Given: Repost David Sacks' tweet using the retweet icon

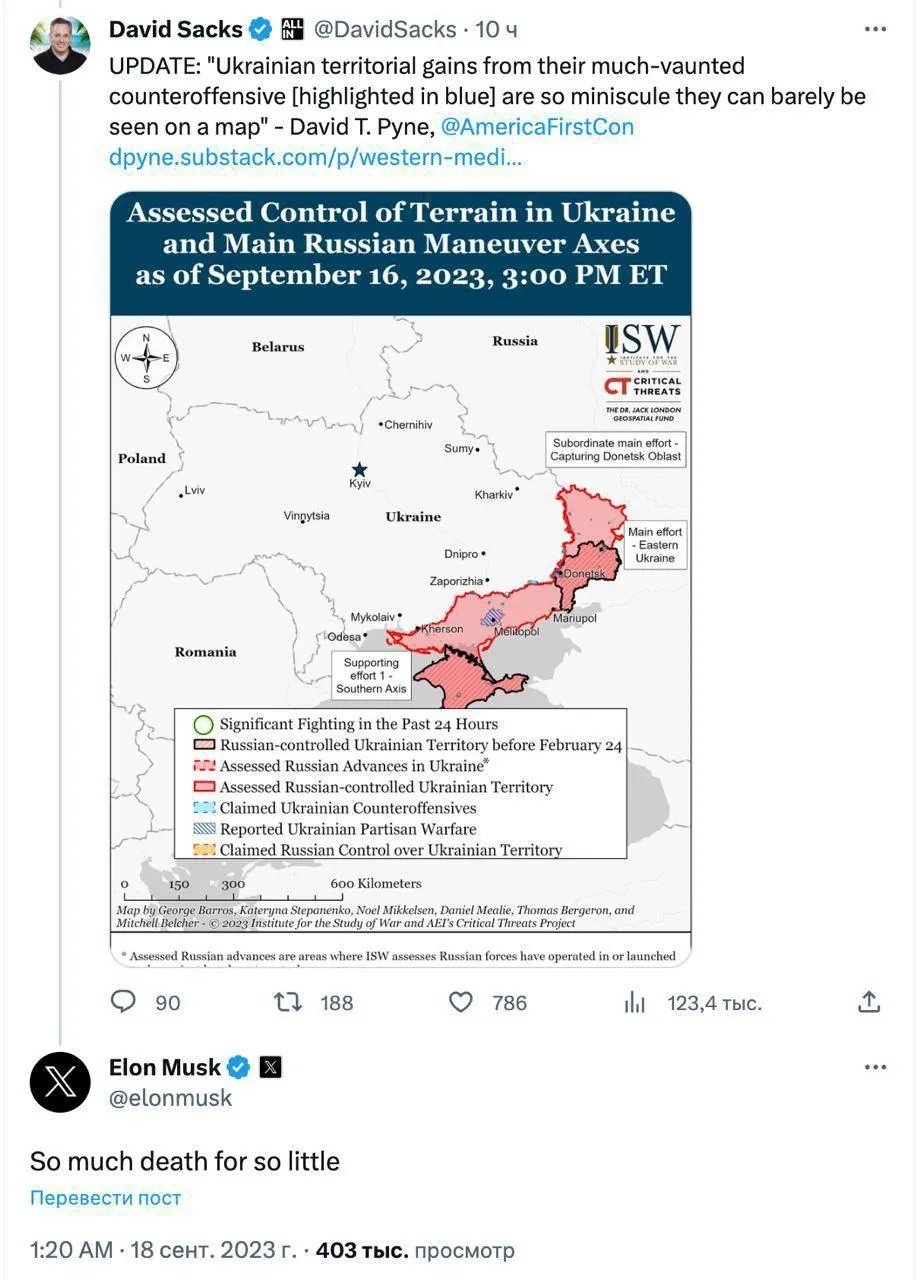Looking at the screenshot, I should [288, 1001].
